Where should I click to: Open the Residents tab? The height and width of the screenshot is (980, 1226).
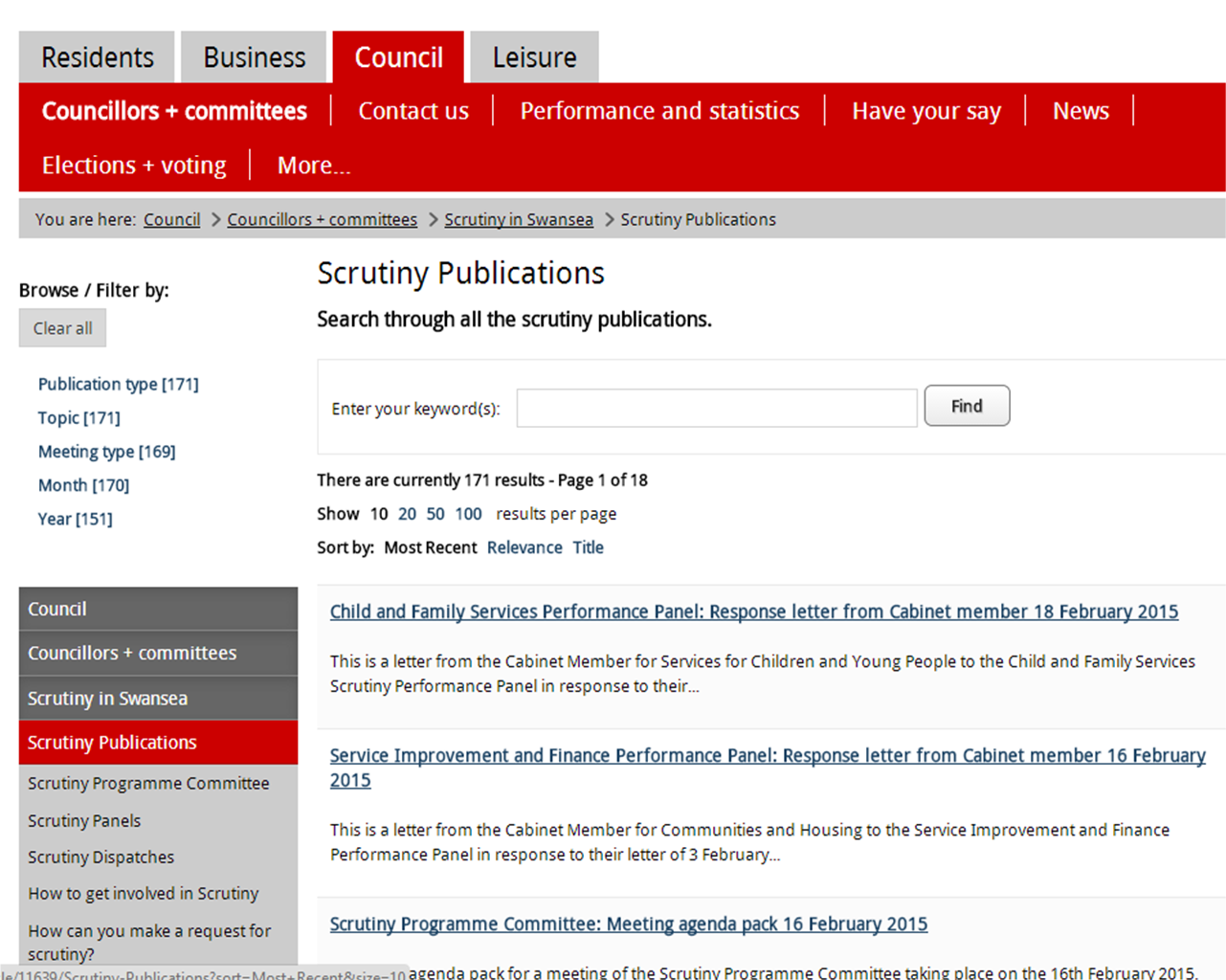[97, 56]
